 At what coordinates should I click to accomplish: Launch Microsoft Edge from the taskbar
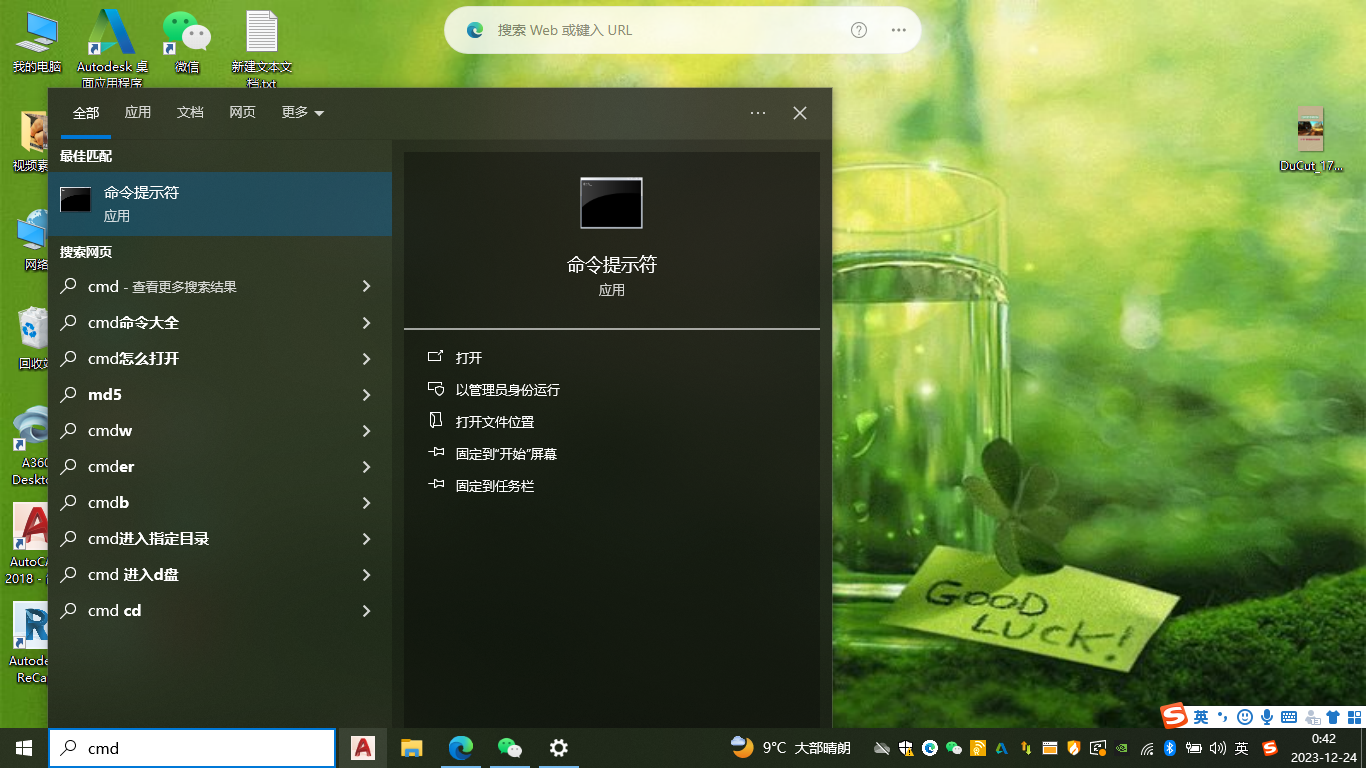460,747
